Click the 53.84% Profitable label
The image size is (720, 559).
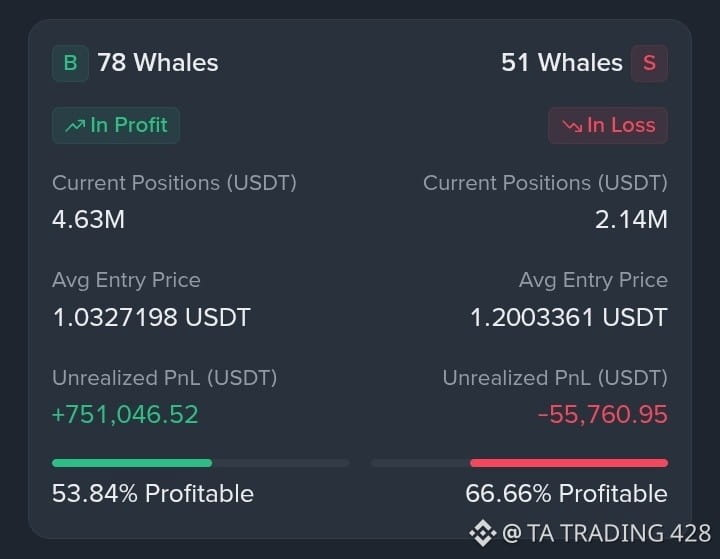click(x=153, y=494)
